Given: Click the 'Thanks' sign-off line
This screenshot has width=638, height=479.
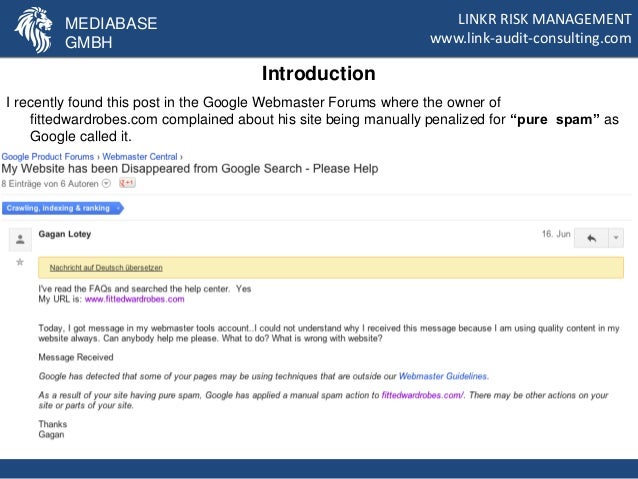Looking at the screenshot, I should (x=52, y=424).
